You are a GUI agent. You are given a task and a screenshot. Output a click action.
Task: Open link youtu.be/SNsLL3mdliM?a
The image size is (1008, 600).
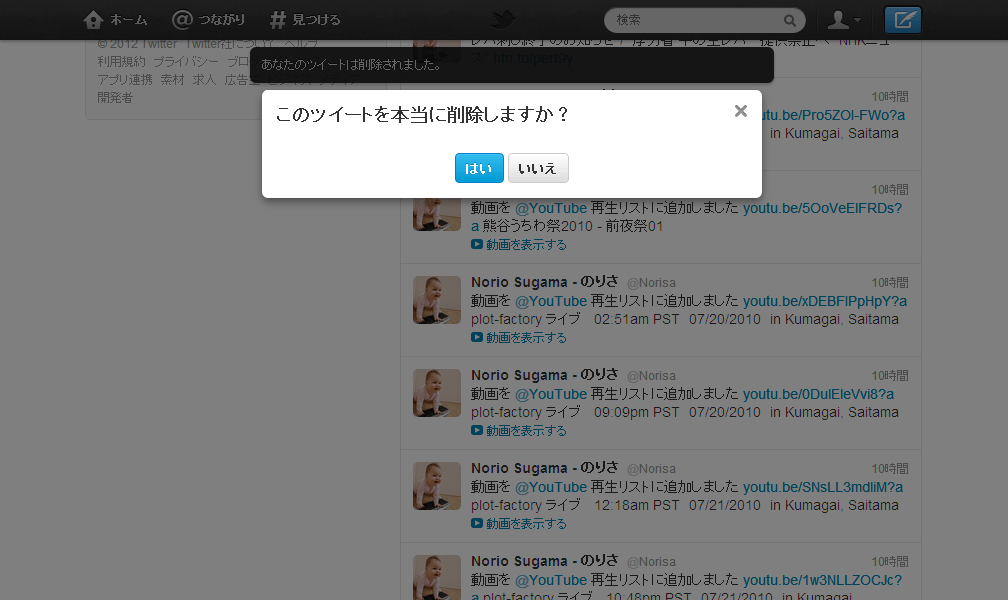coord(823,487)
